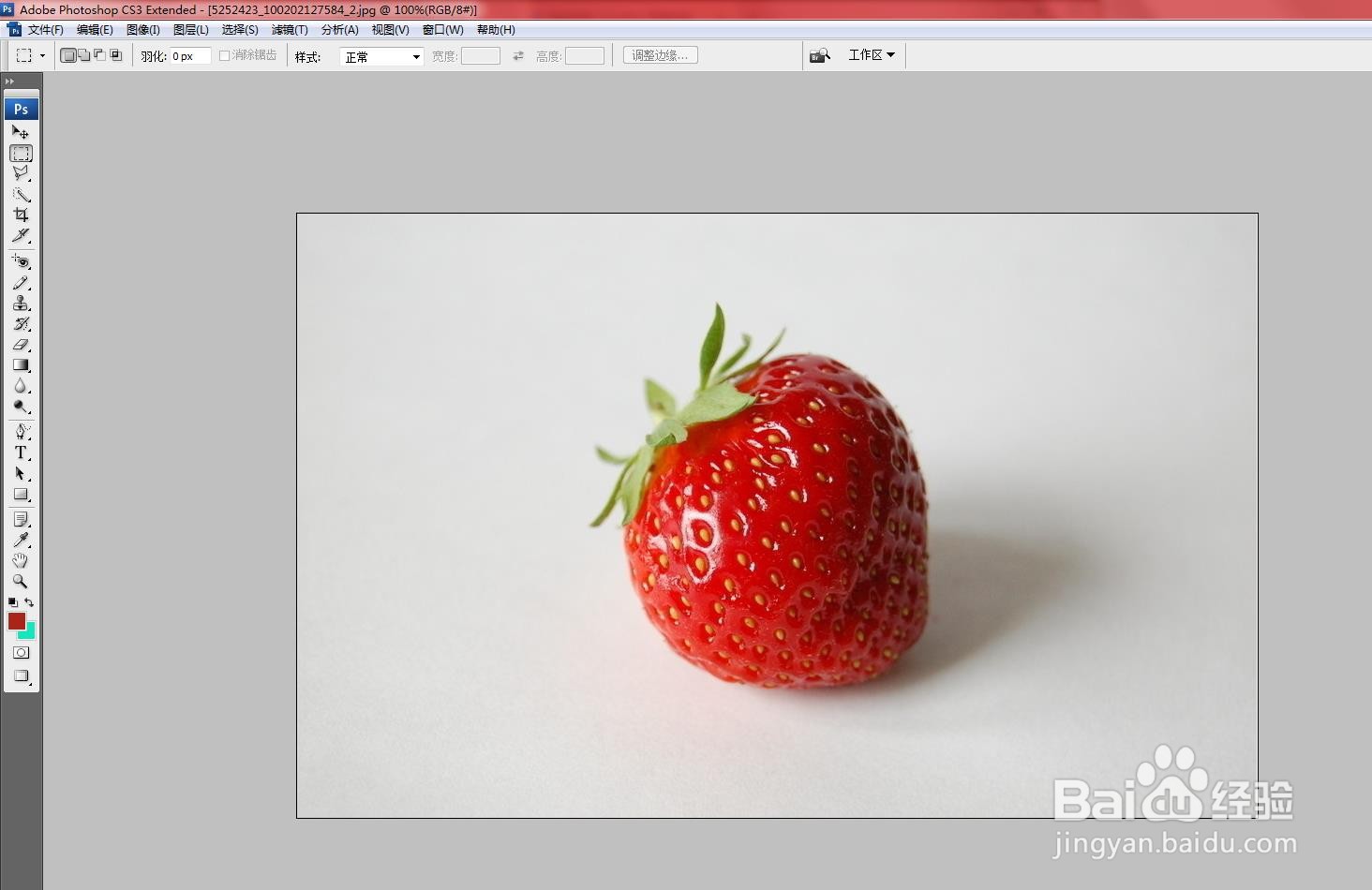1372x890 pixels.
Task: Select the Gradient tool
Action: [x=21, y=364]
